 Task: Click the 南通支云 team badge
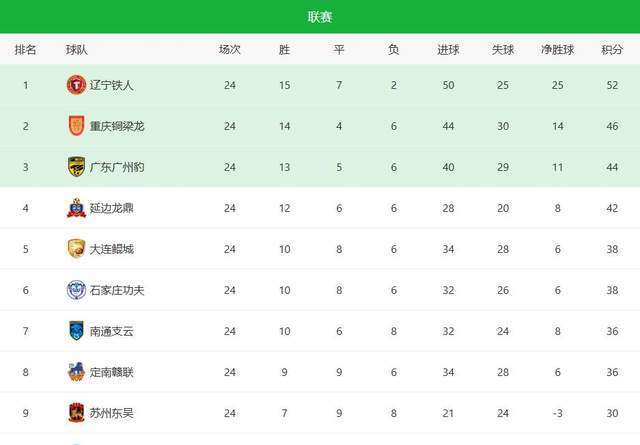click(76, 331)
